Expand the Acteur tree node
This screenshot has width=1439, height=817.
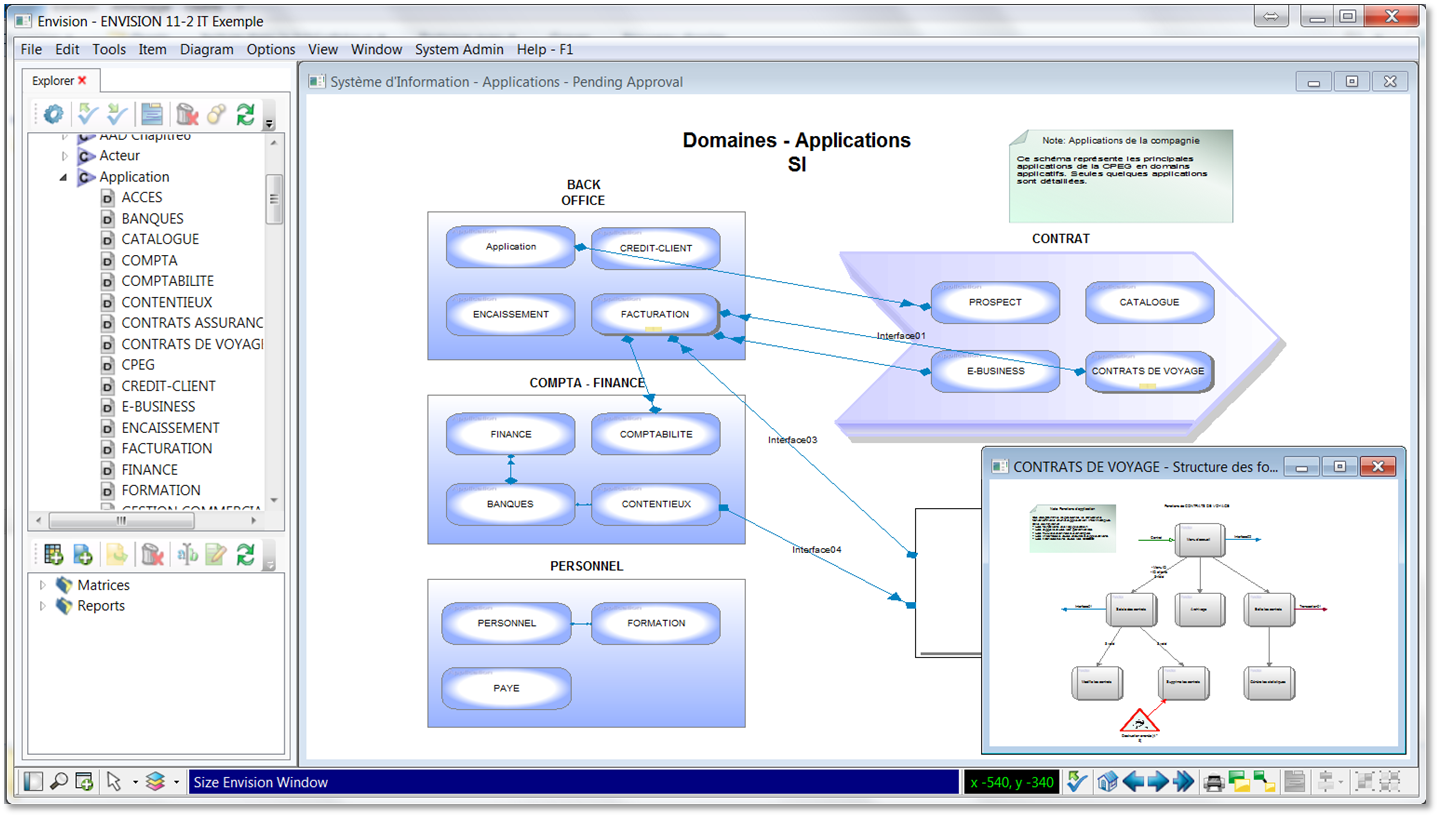click(65, 156)
